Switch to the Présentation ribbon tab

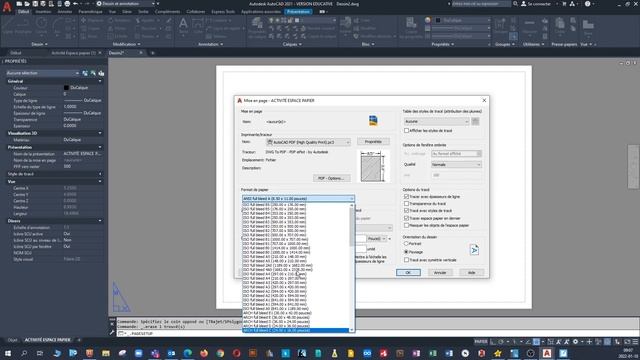tap(298, 12)
